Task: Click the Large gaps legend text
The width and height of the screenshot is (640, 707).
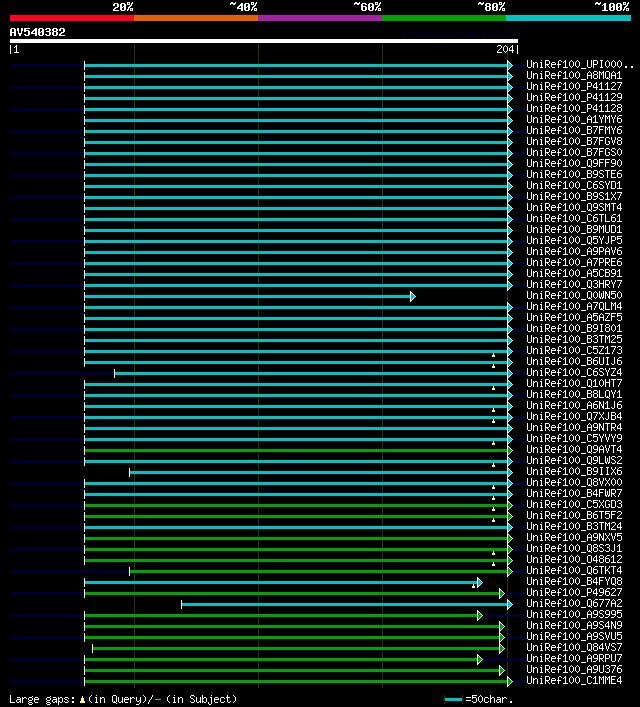Action: (42, 699)
